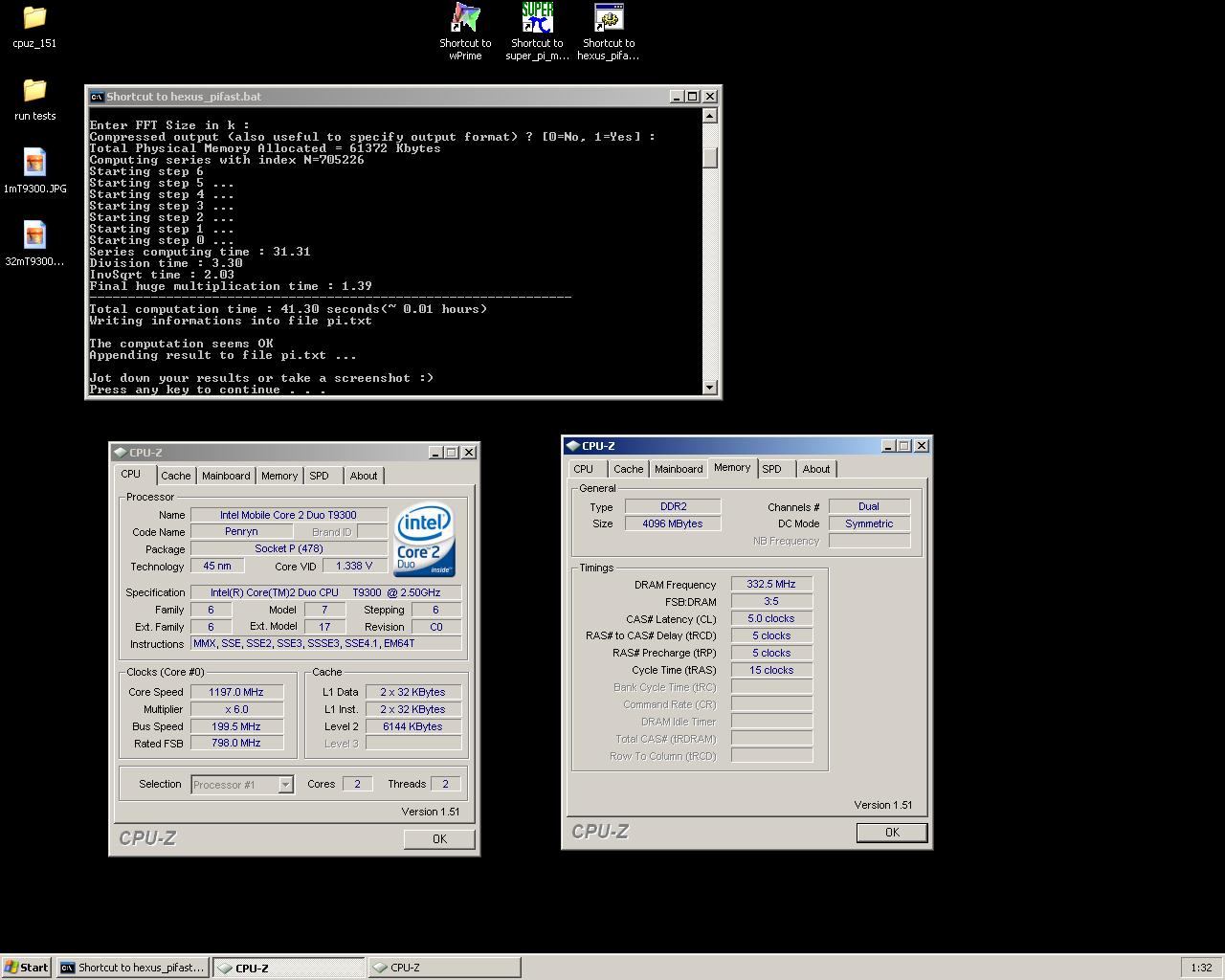Click the Code Name value Penryn
The height and width of the screenshot is (980, 1225).
tap(241, 532)
